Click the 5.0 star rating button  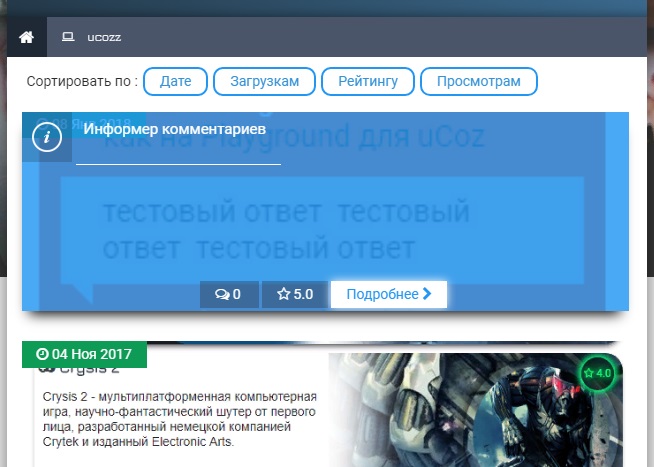point(294,294)
